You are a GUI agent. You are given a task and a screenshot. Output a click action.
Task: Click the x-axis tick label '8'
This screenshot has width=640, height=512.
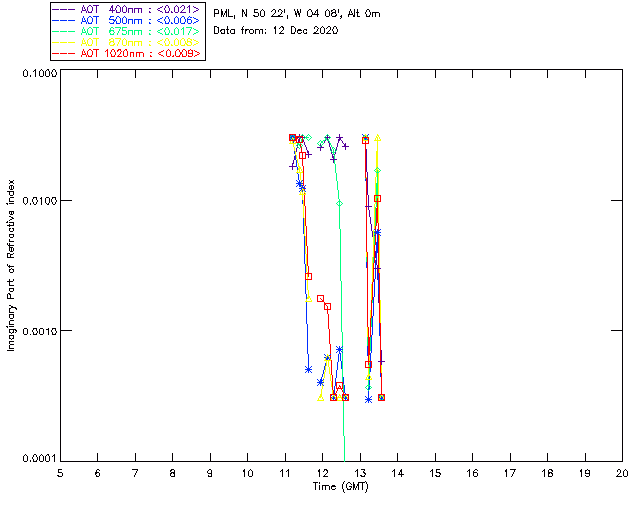point(173,473)
